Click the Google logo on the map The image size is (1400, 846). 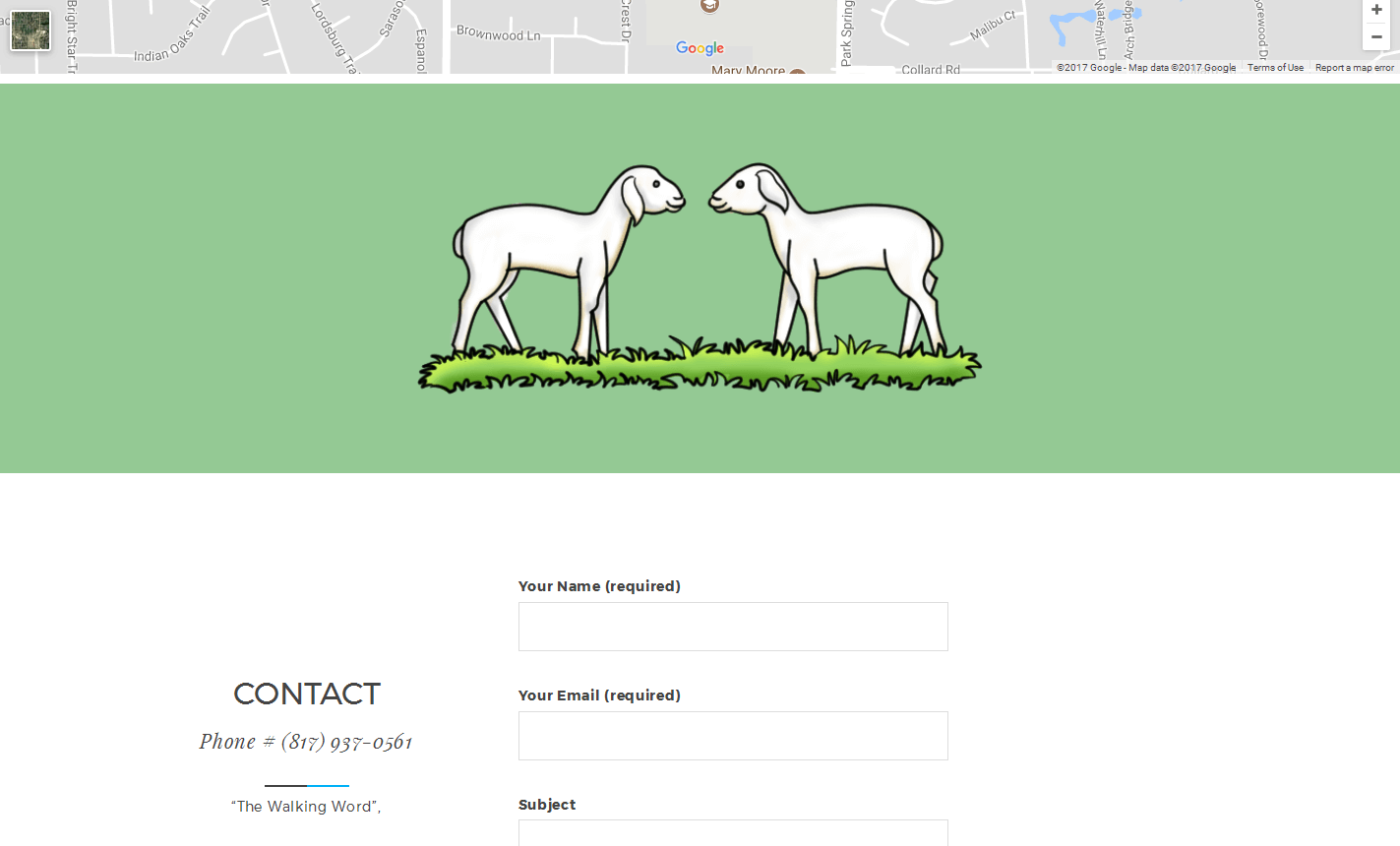pos(700,48)
